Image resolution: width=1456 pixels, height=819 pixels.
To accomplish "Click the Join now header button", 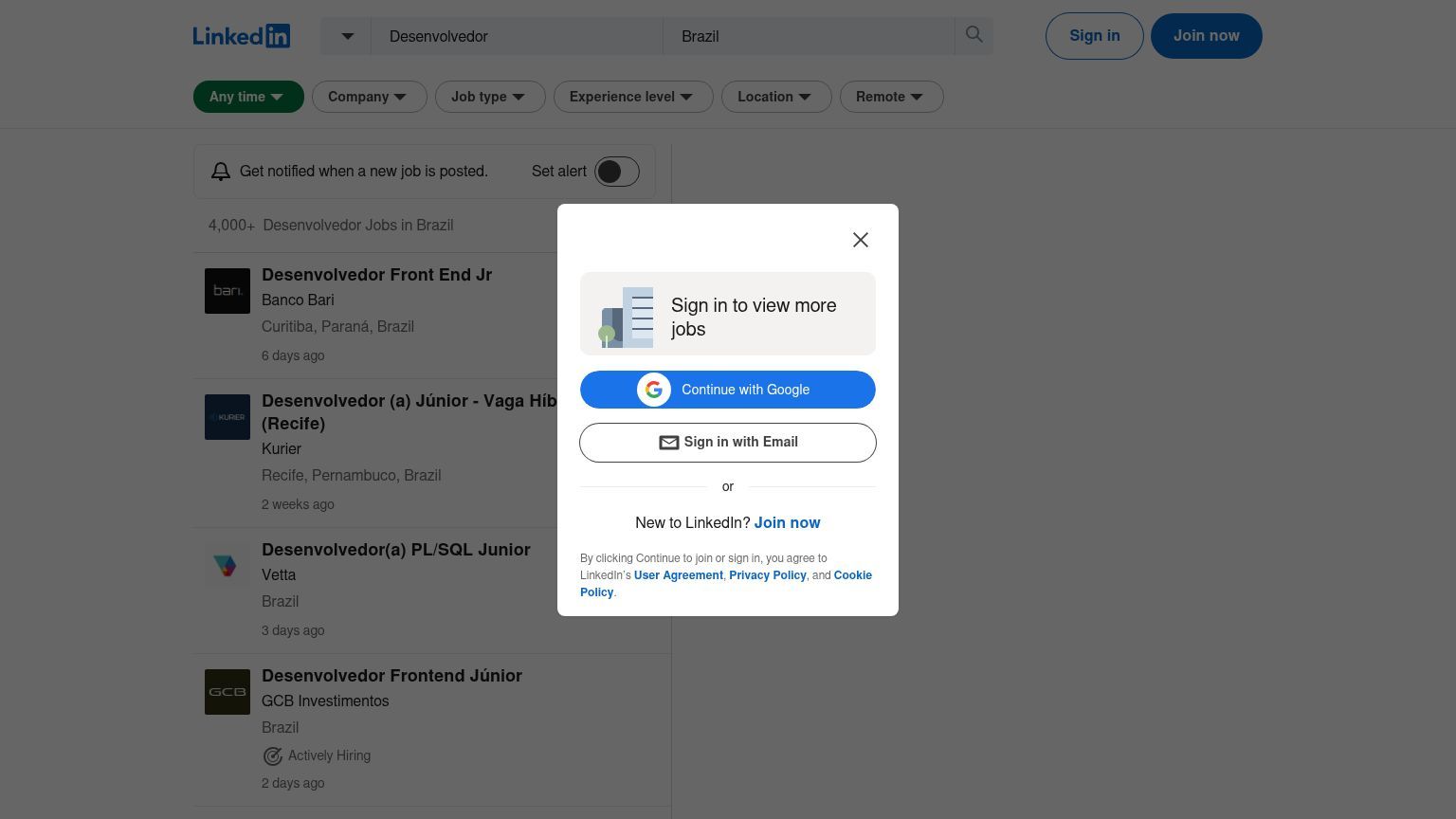I will pos(1207,36).
